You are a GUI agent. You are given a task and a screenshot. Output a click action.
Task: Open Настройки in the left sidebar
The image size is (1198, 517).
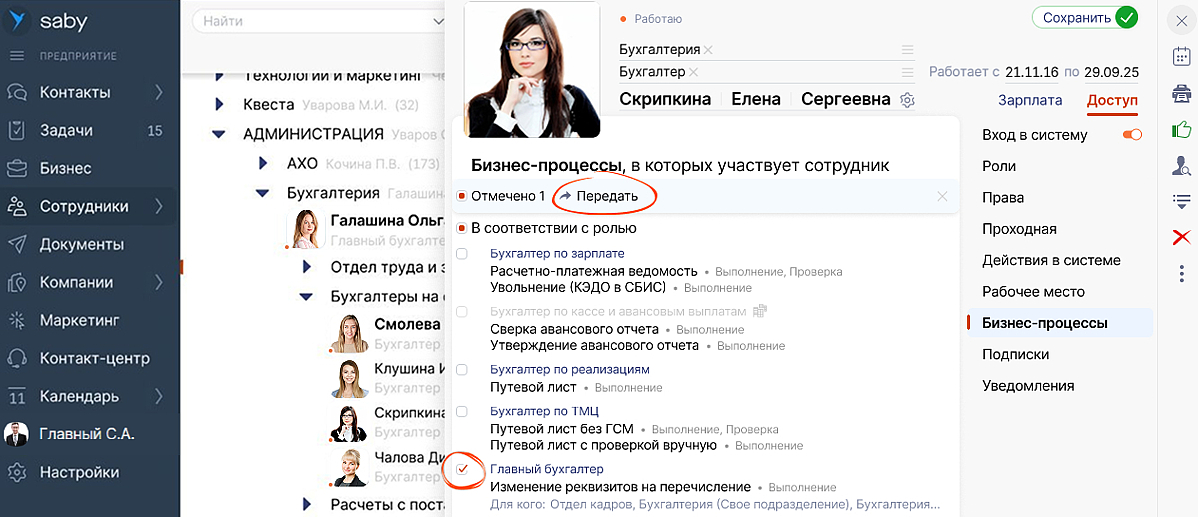coord(79,472)
